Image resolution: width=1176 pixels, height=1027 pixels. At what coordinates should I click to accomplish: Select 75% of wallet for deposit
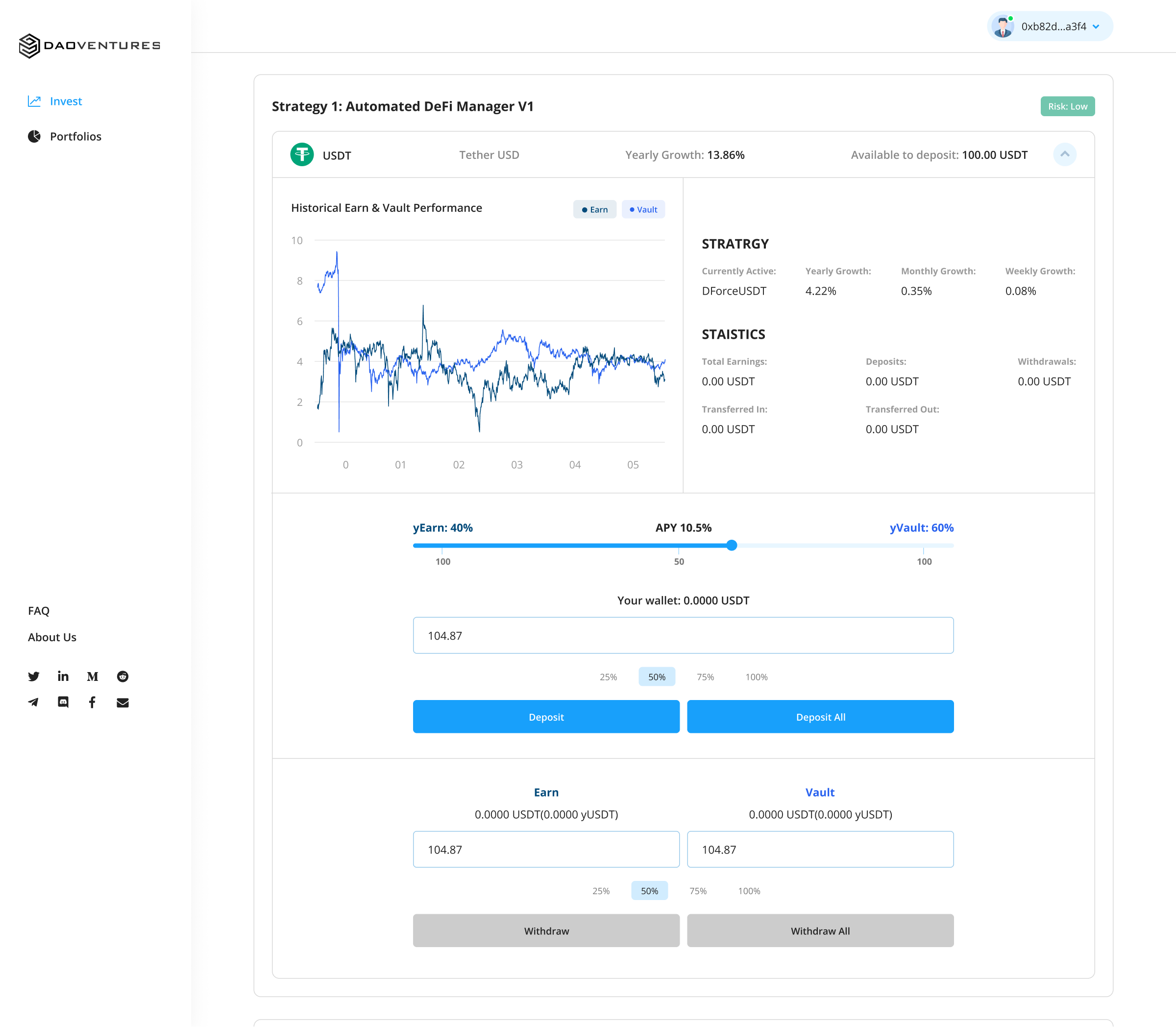(705, 677)
